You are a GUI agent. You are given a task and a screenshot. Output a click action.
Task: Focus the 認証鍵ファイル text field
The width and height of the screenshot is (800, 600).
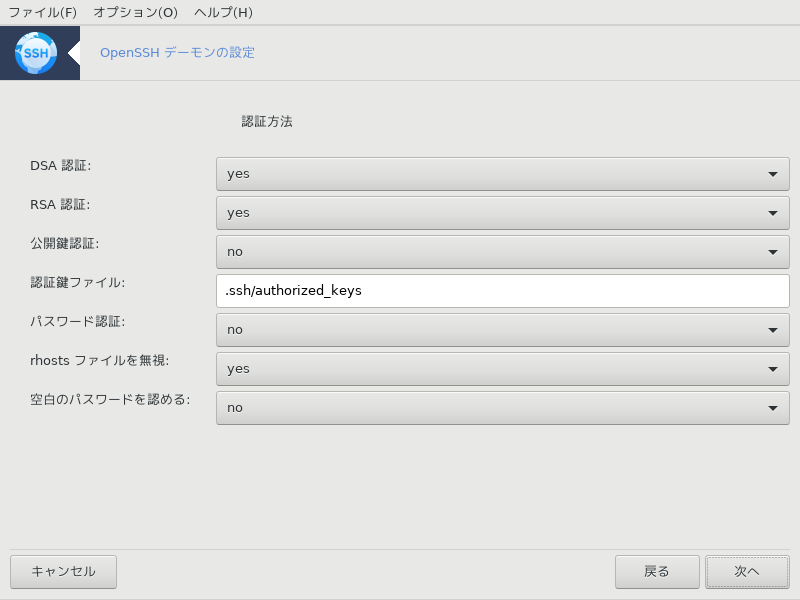point(503,291)
